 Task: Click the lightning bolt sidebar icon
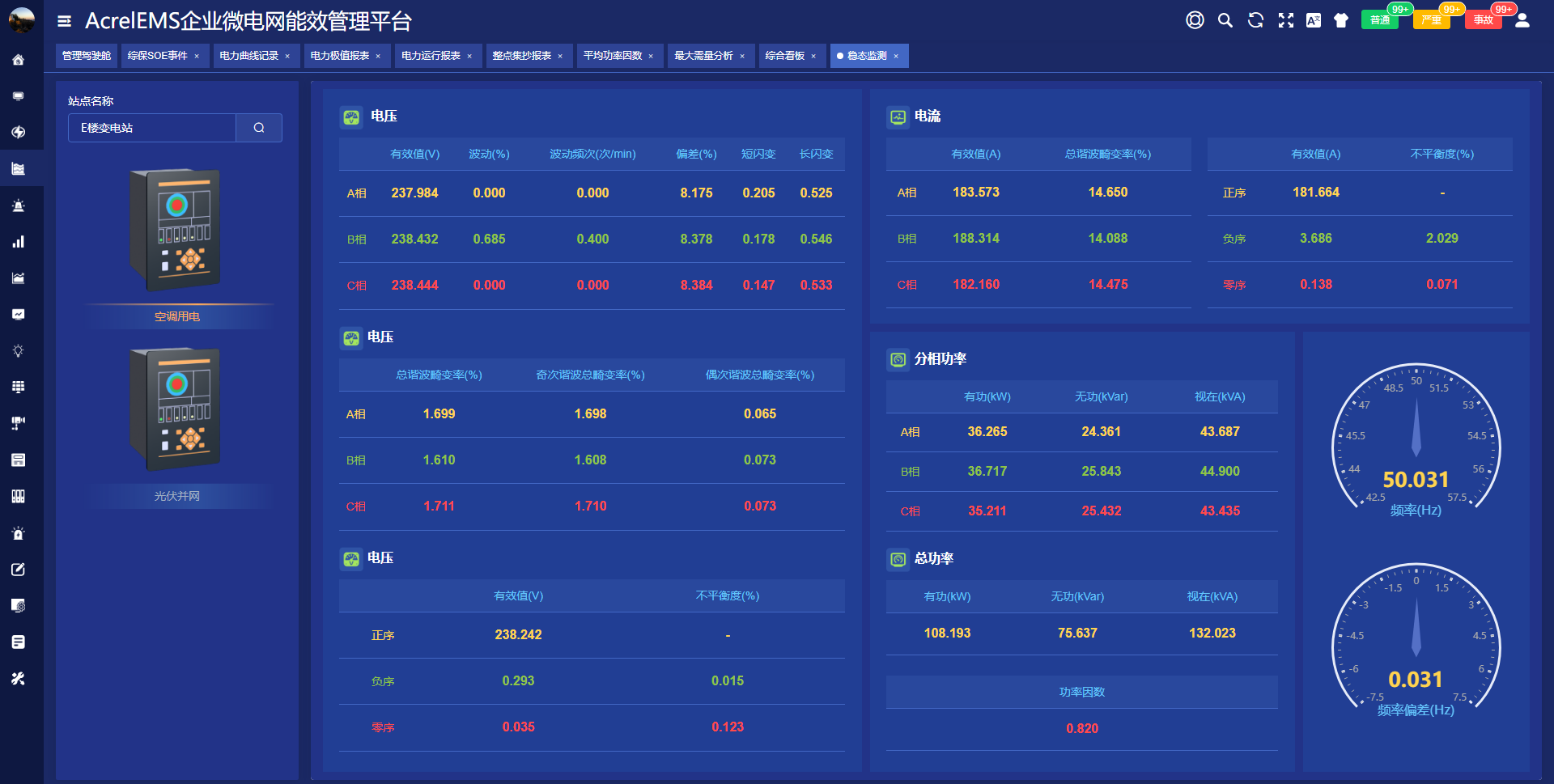[x=18, y=132]
